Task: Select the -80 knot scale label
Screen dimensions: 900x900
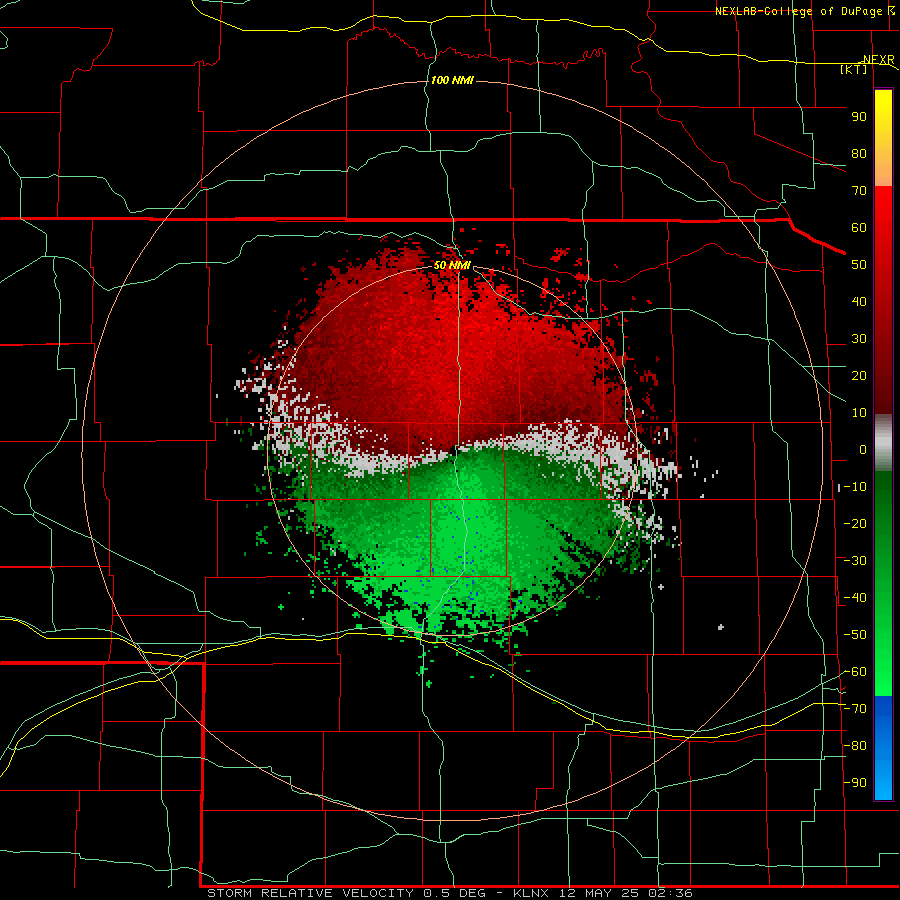Action: pos(855,746)
